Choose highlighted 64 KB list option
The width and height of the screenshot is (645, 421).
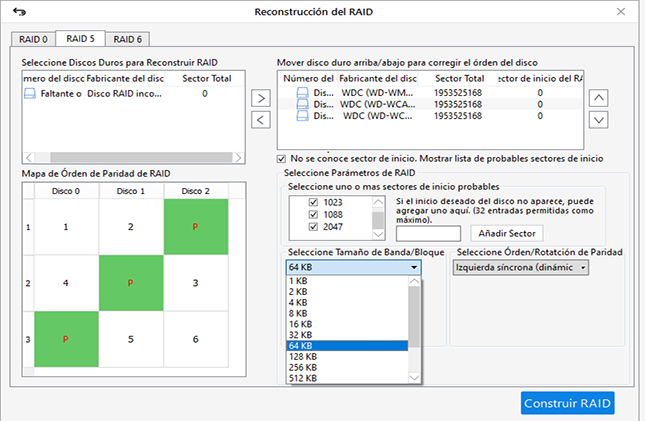pyautogui.click(x=347, y=346)
